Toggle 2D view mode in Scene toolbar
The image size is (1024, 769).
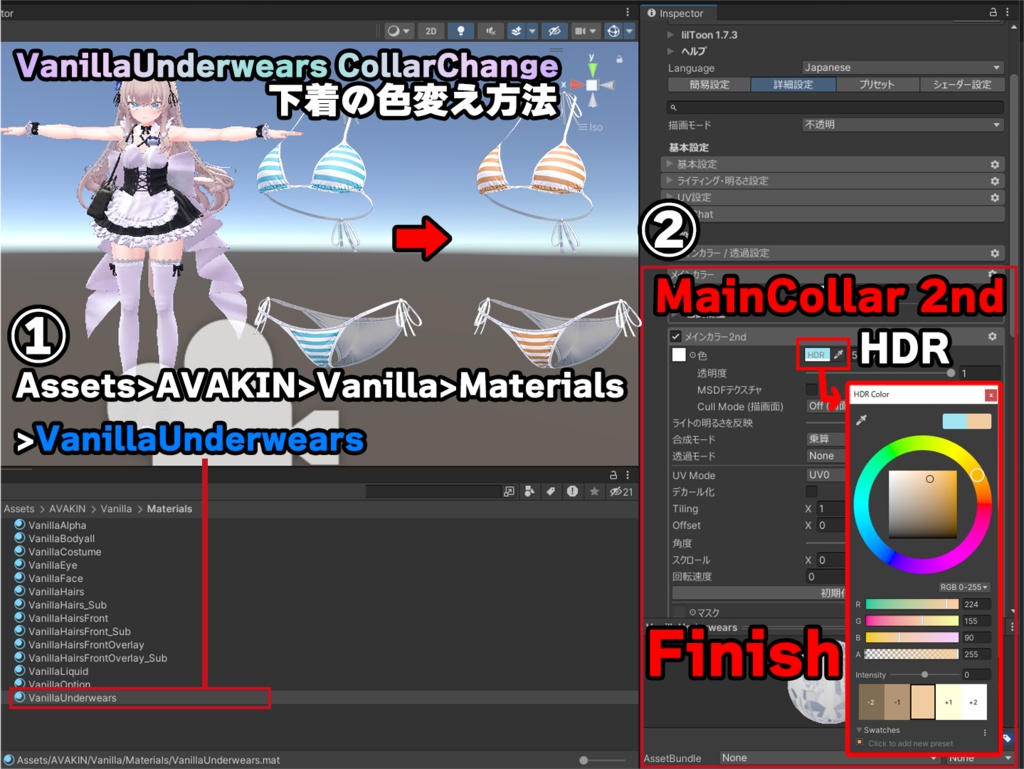tap(430, 30)
